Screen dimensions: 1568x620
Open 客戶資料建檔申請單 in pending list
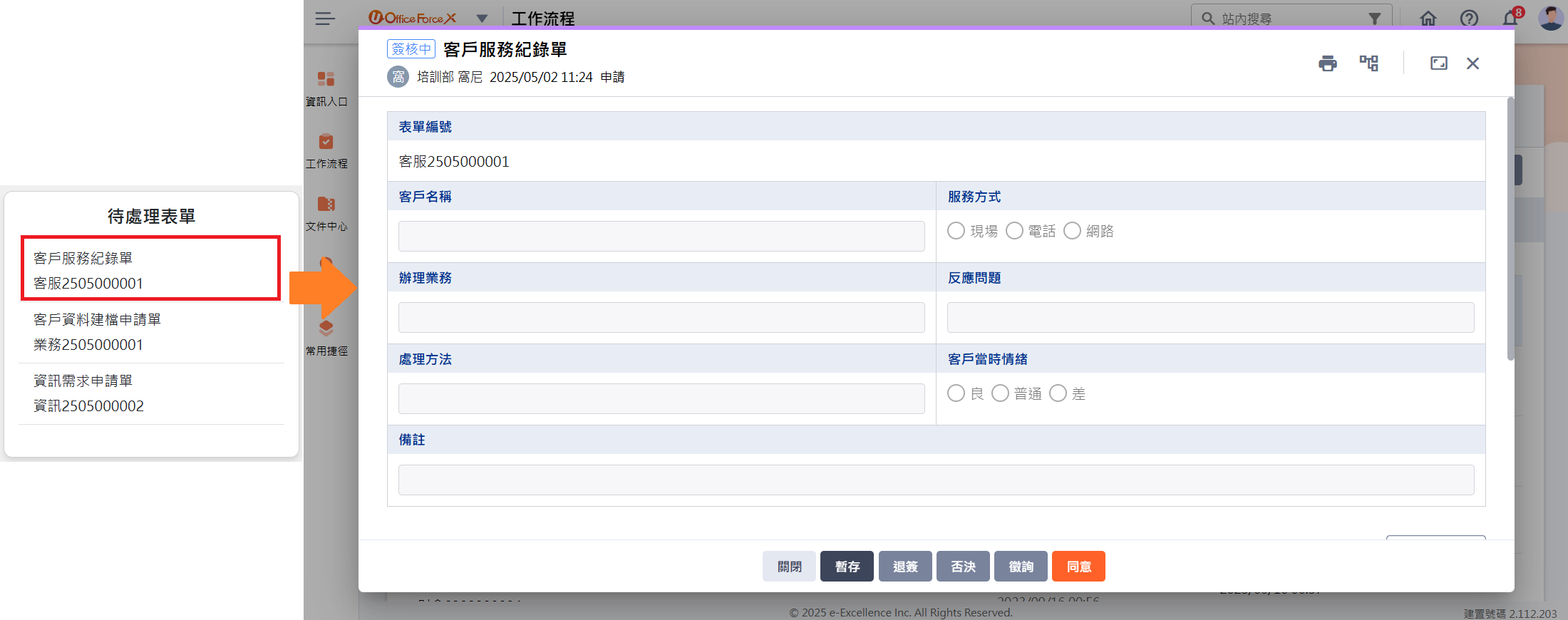point(150,332)
